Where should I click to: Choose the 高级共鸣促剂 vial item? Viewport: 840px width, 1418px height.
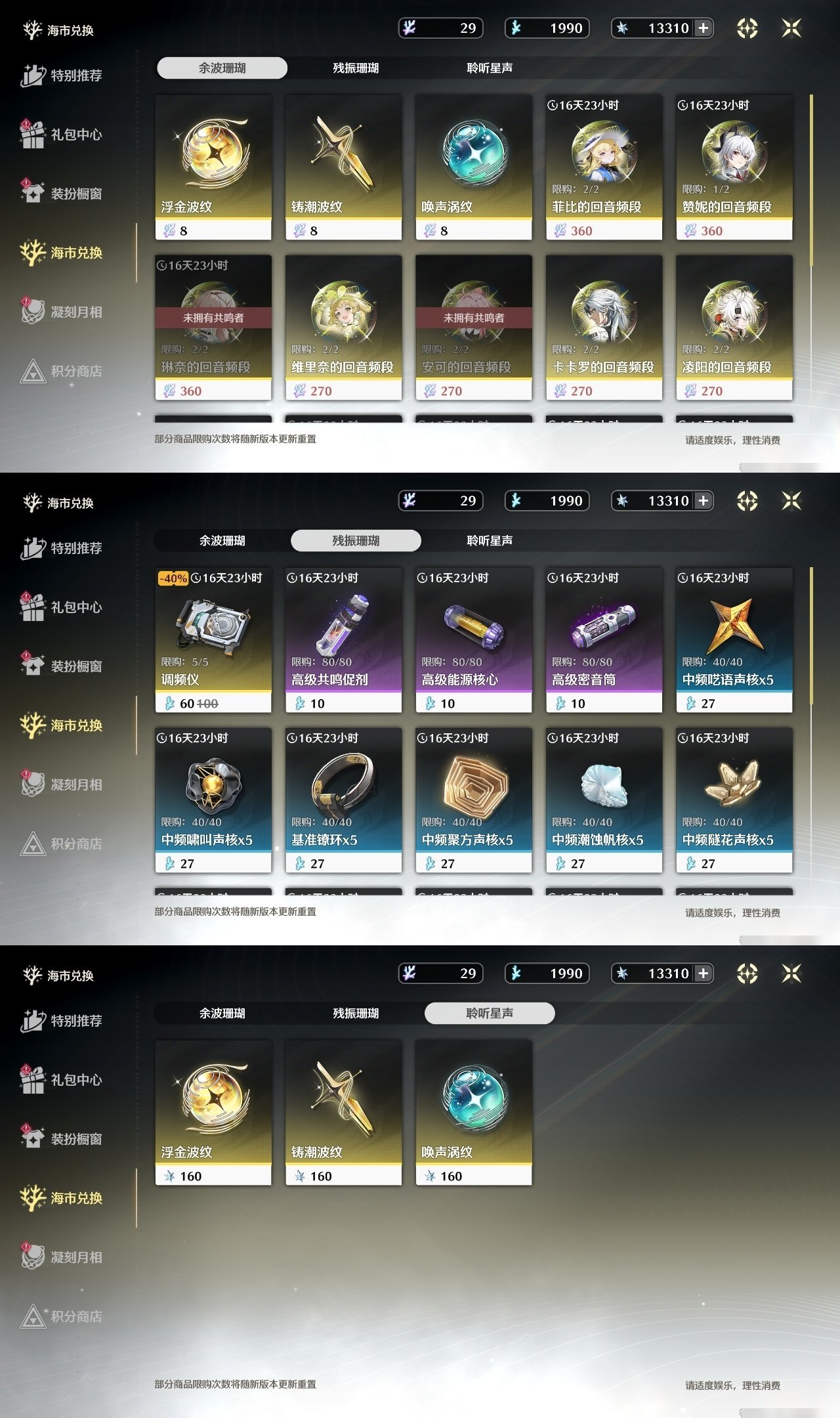[343, 640]
